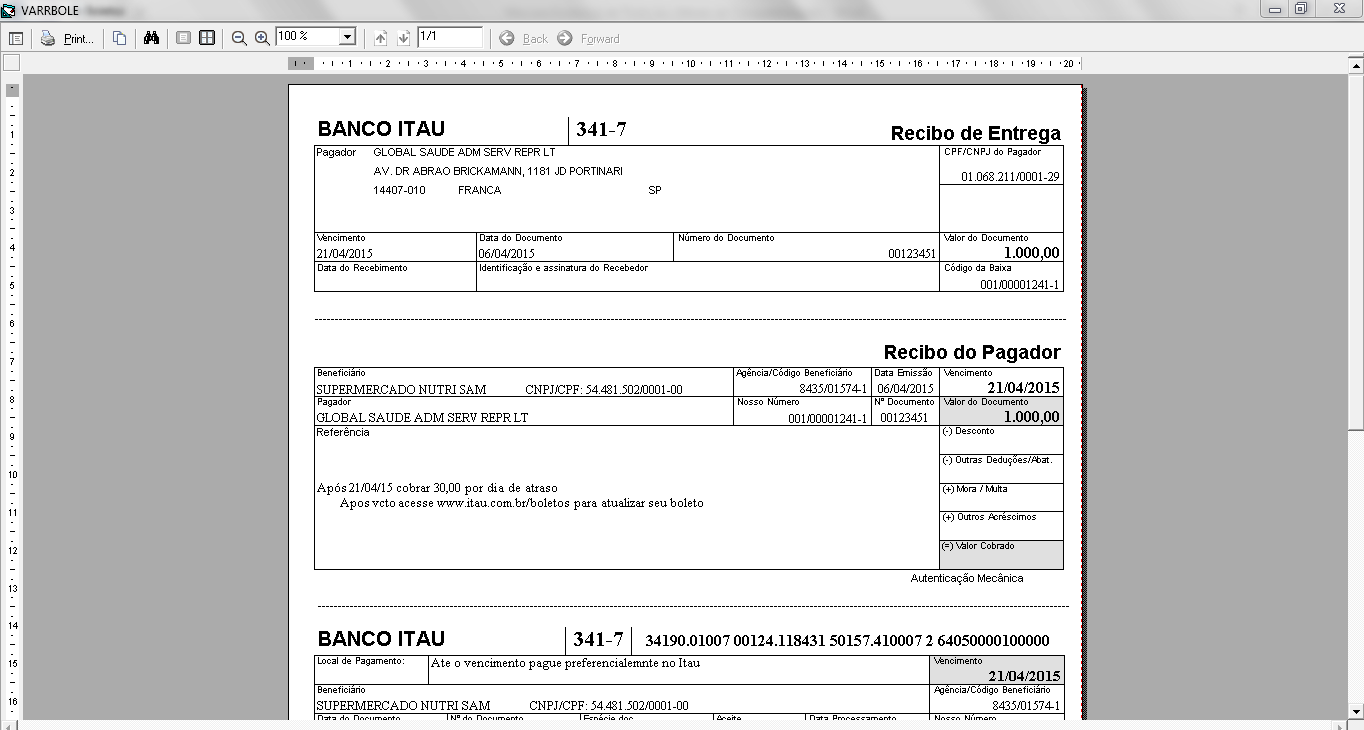Click the '(+) Mora / Multa' label
The image size is (1364, 730).
coord(975,489)
